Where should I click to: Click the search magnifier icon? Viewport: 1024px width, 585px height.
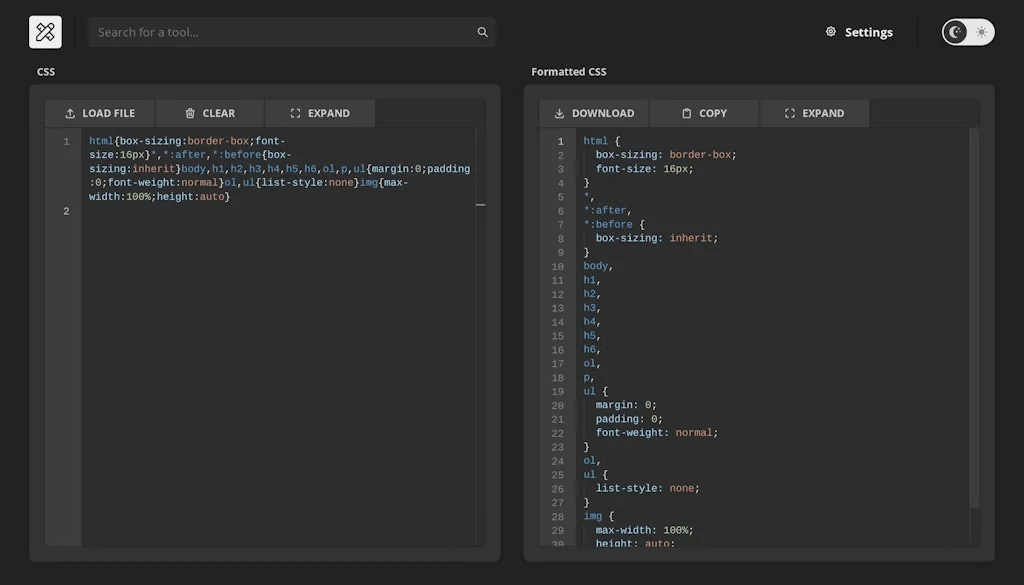tap(483, 32)
